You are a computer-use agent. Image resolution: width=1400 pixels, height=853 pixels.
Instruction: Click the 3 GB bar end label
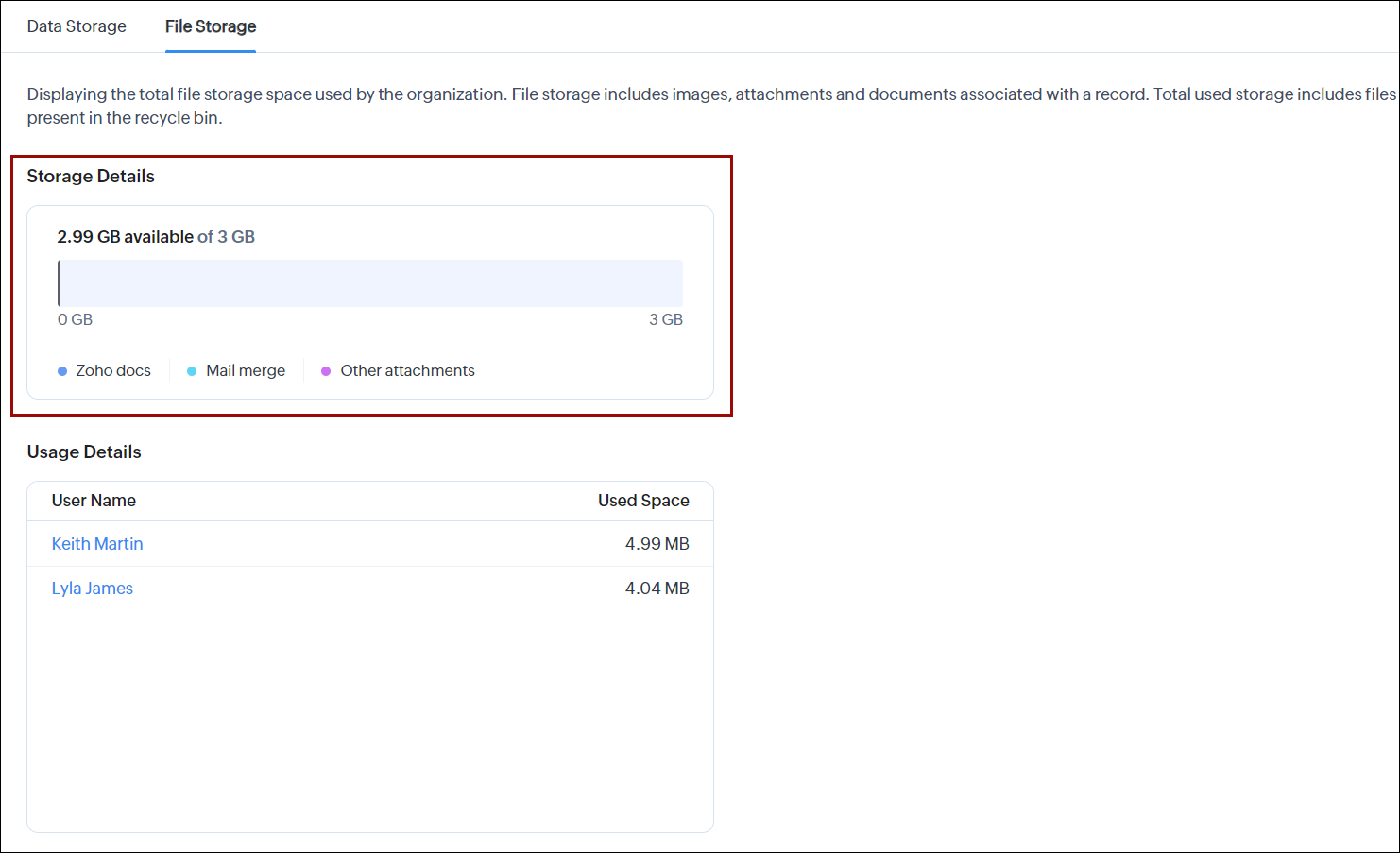point(665,320)
